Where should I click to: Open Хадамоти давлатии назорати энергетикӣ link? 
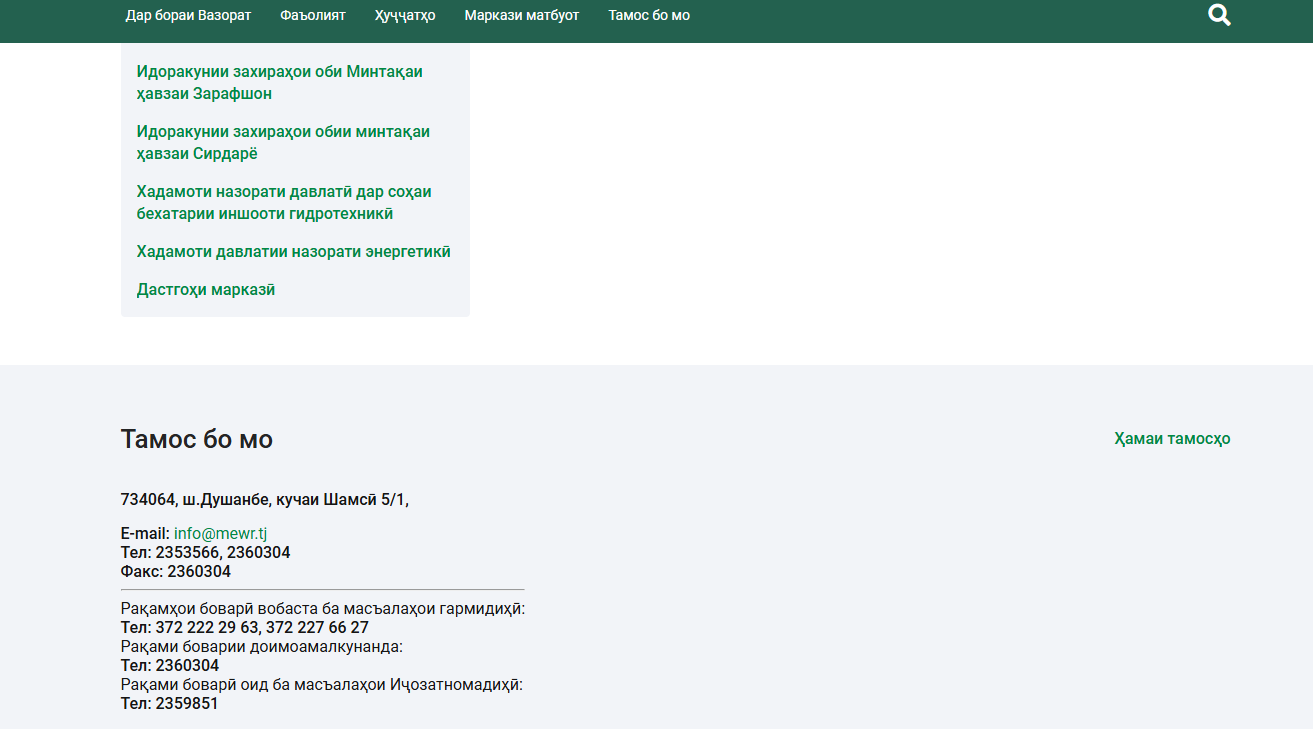point(293,252)
